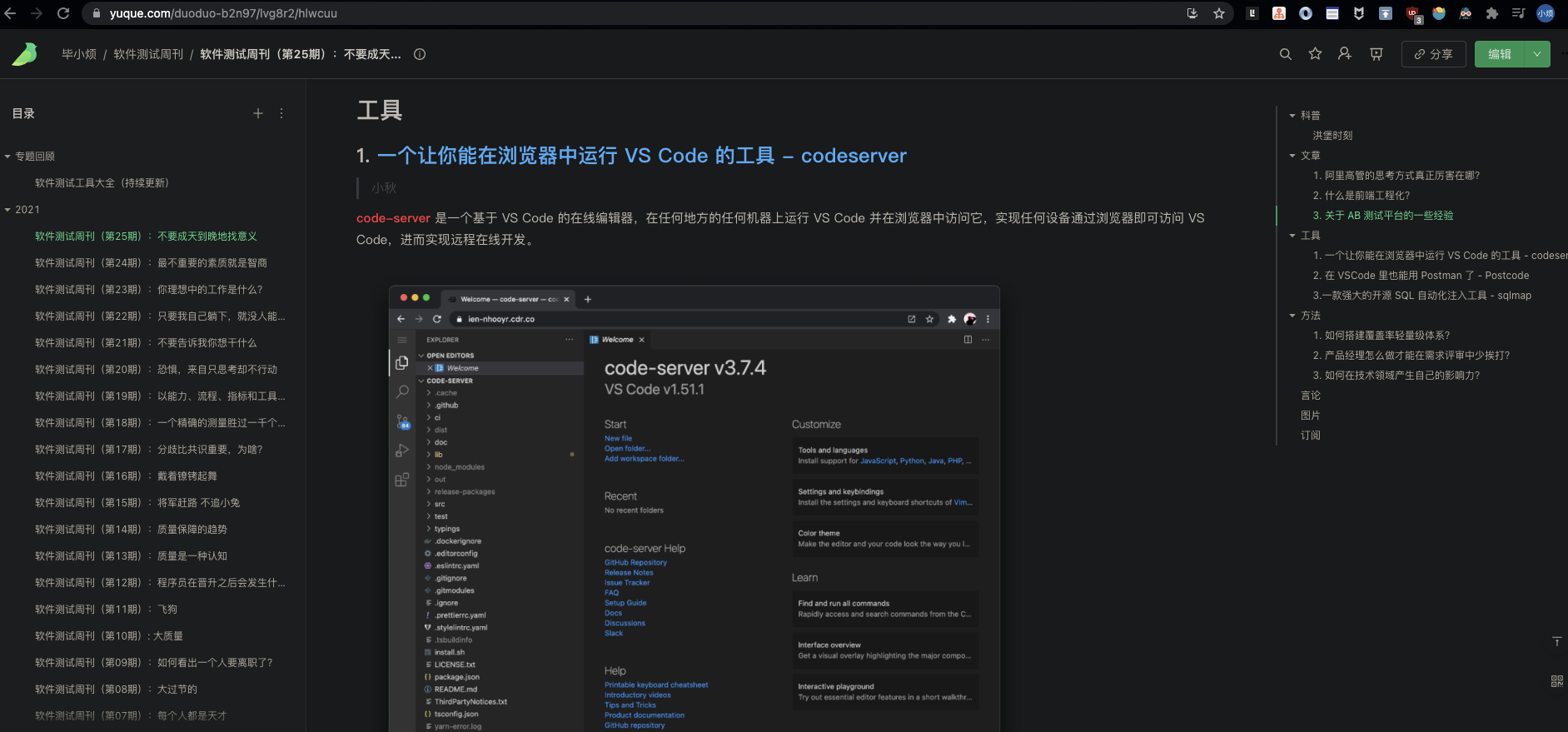
Task: Jump to 如何搭建覆盖率轻量级体系 outline item
Action: (1381, 336)
